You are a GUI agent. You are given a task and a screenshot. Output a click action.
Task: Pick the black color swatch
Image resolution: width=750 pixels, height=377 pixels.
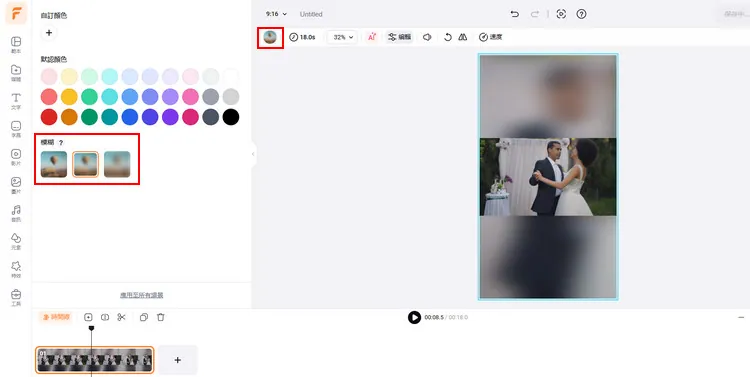click(231, 117)
